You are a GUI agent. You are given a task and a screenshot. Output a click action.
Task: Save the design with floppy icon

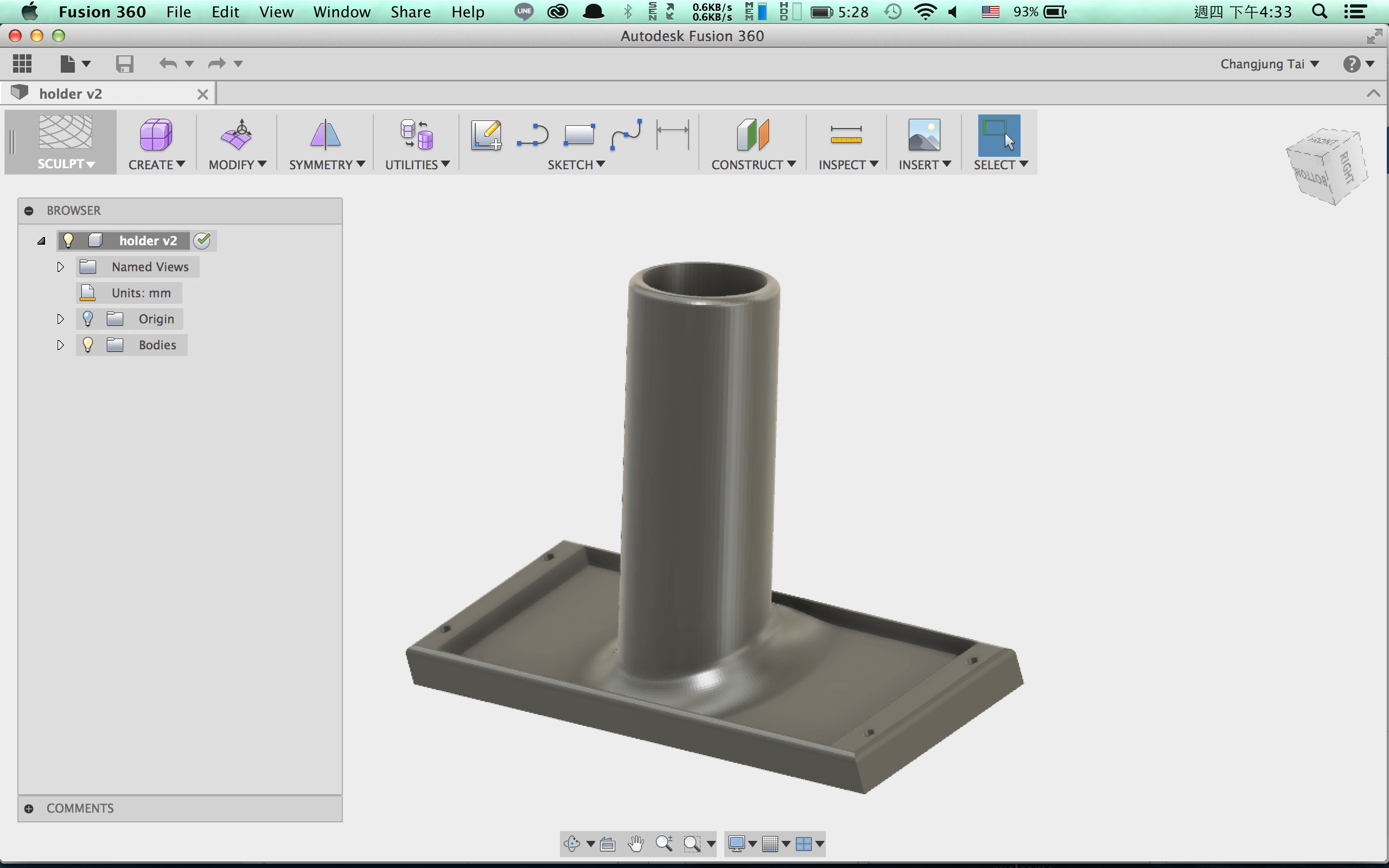point(125,63)
